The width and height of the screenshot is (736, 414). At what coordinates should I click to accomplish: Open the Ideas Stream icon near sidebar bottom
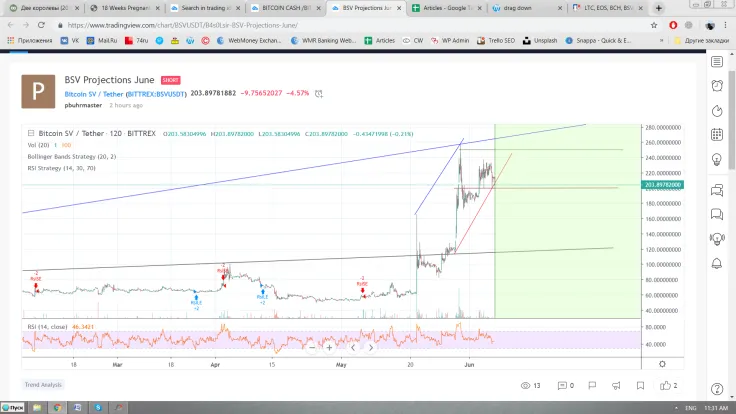click(x=717, y=238)
